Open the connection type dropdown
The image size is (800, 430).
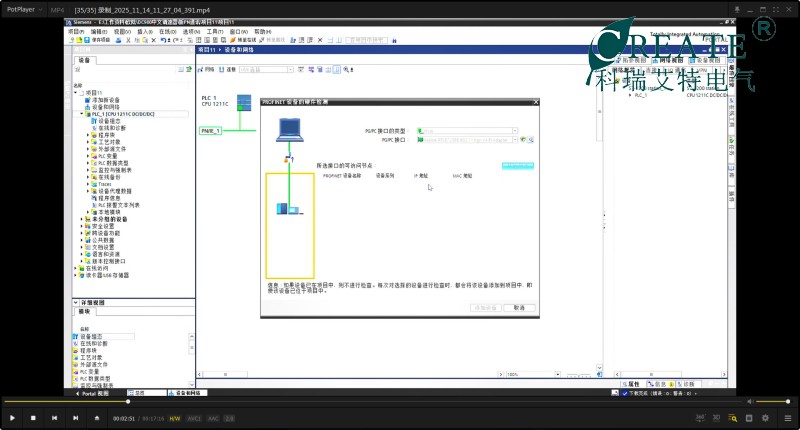tap(290, 69)
